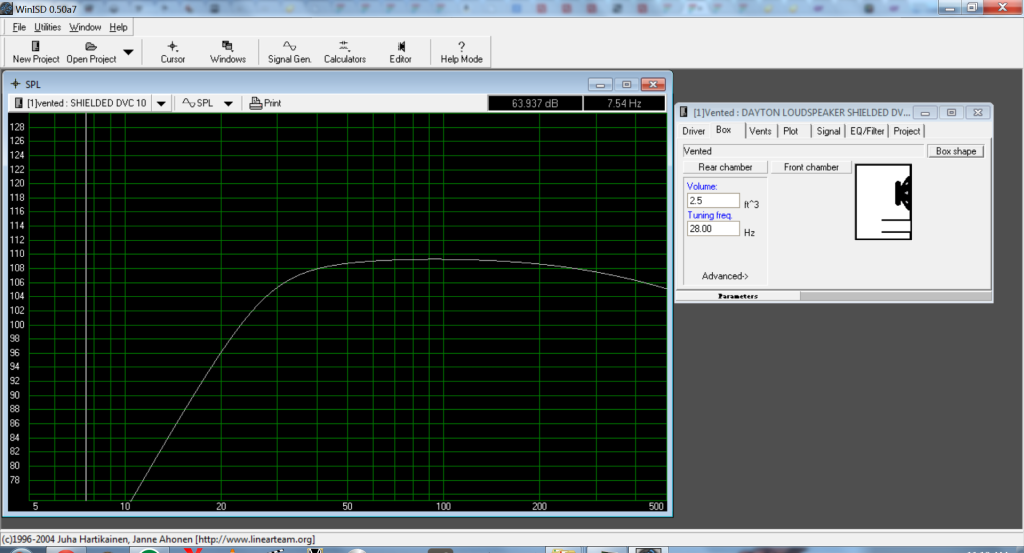Click the Box shape button
The height and width of the screenshot is (553, 1024).
[x=955, y=151]
